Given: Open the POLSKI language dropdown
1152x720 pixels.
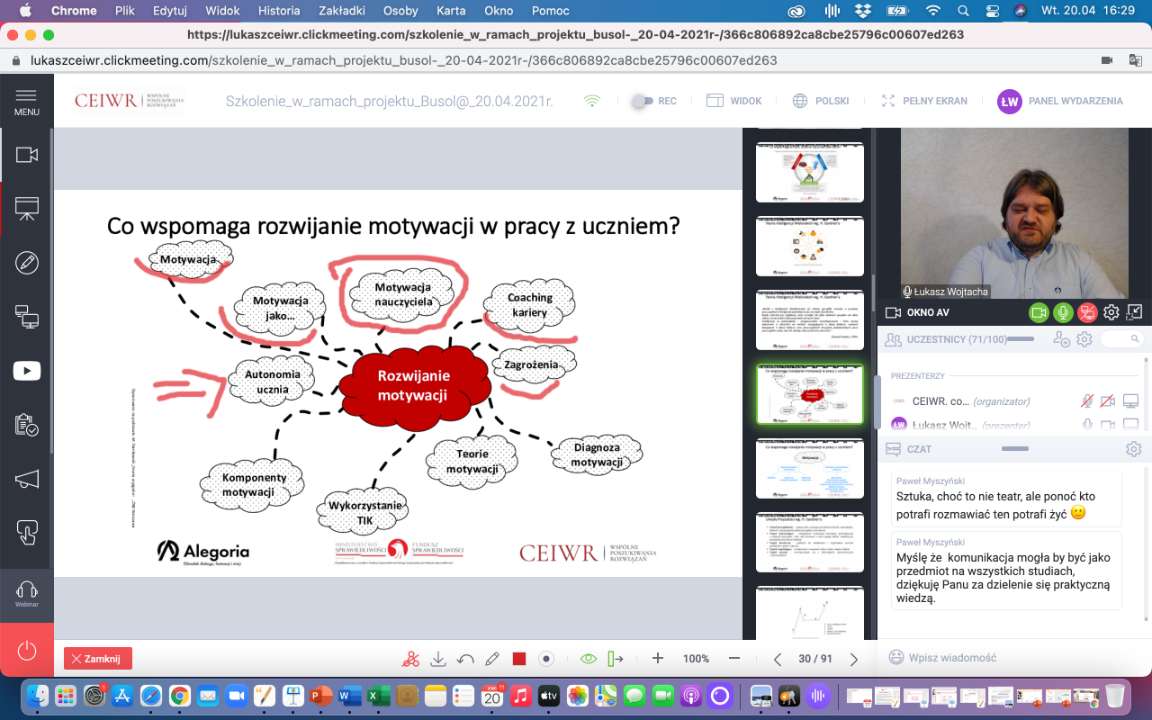Looking at the screenshot, I should pyautogui.click(x=820, y=101).
